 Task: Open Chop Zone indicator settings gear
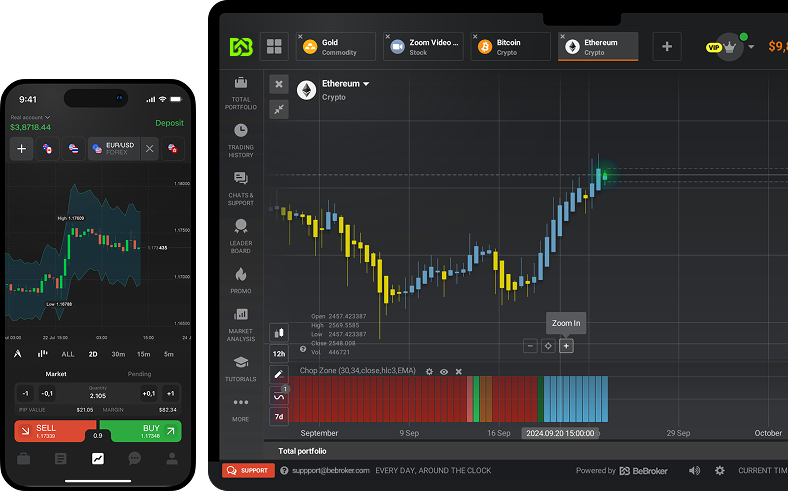tap(429, 371)
